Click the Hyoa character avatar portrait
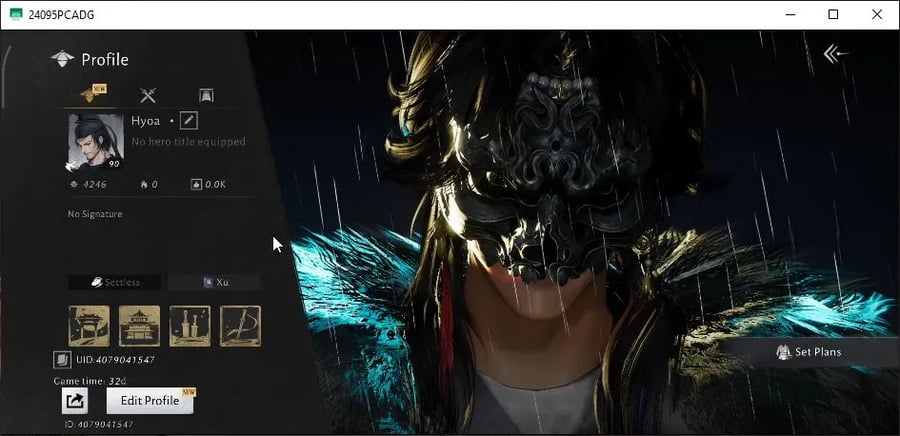 pyautogui.click(x=95, y=141)
